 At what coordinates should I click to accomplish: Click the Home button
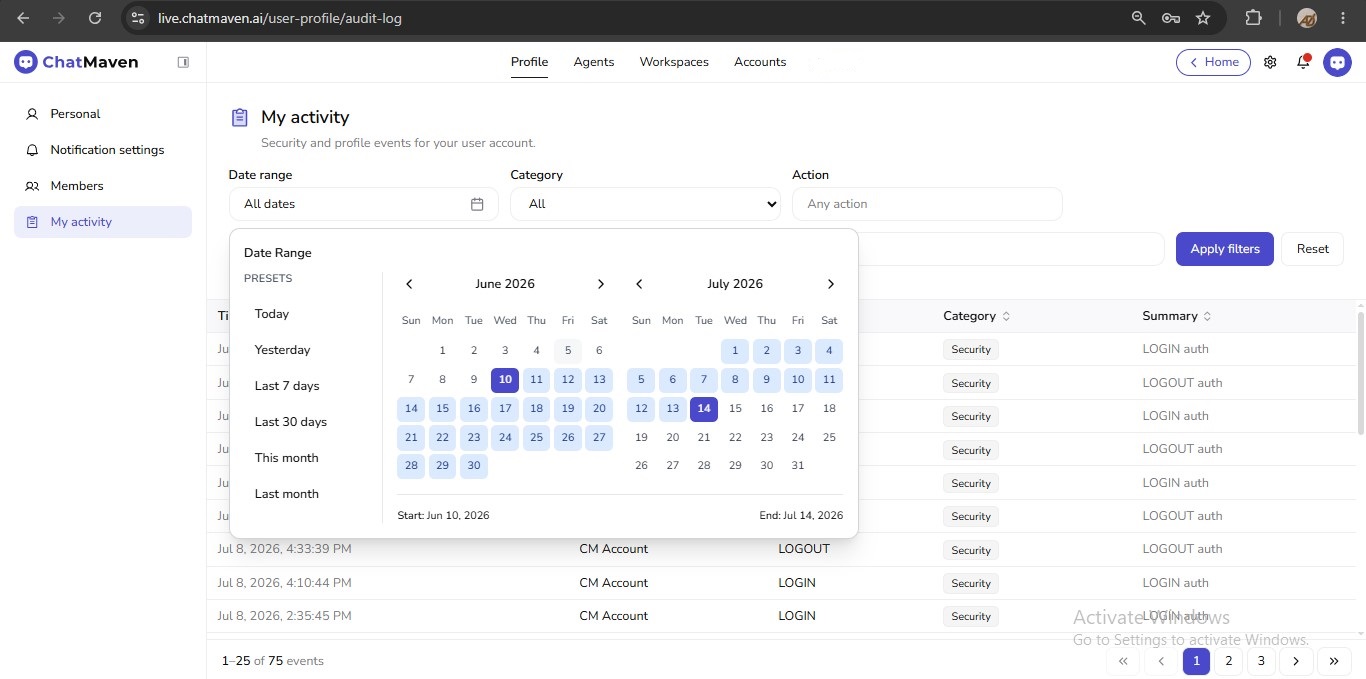1213,62
